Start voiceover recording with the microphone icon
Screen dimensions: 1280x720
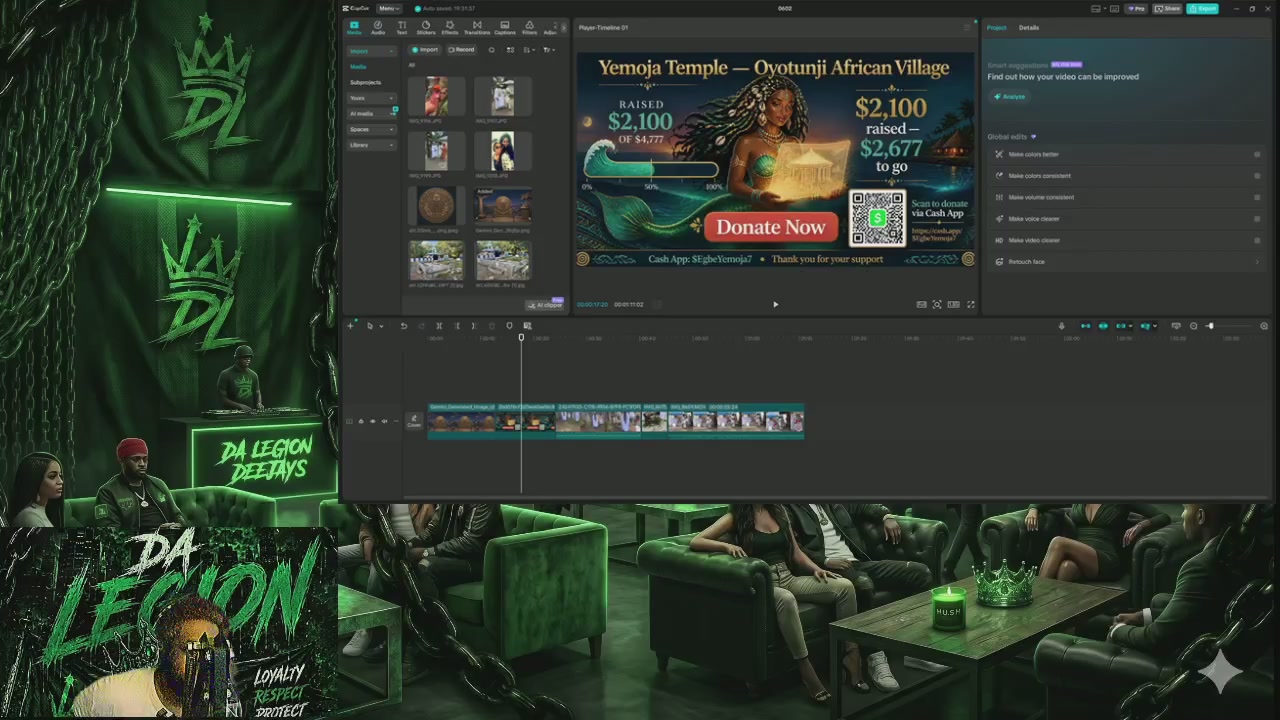pyautogui.click(x=1062, y=326)
